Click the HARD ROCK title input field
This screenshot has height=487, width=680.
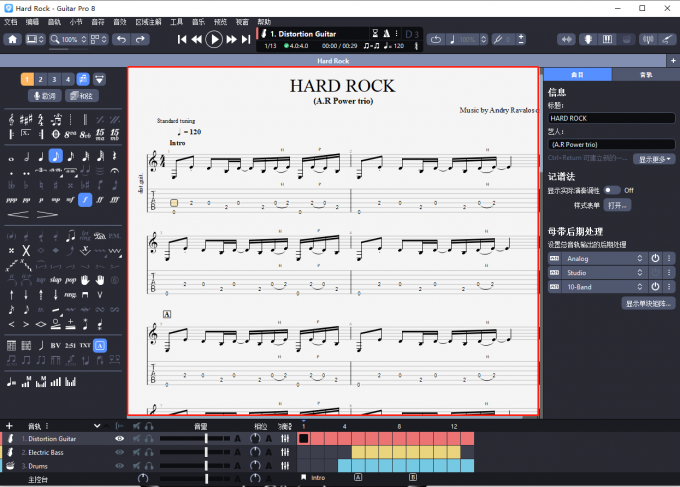click(611, 118)
